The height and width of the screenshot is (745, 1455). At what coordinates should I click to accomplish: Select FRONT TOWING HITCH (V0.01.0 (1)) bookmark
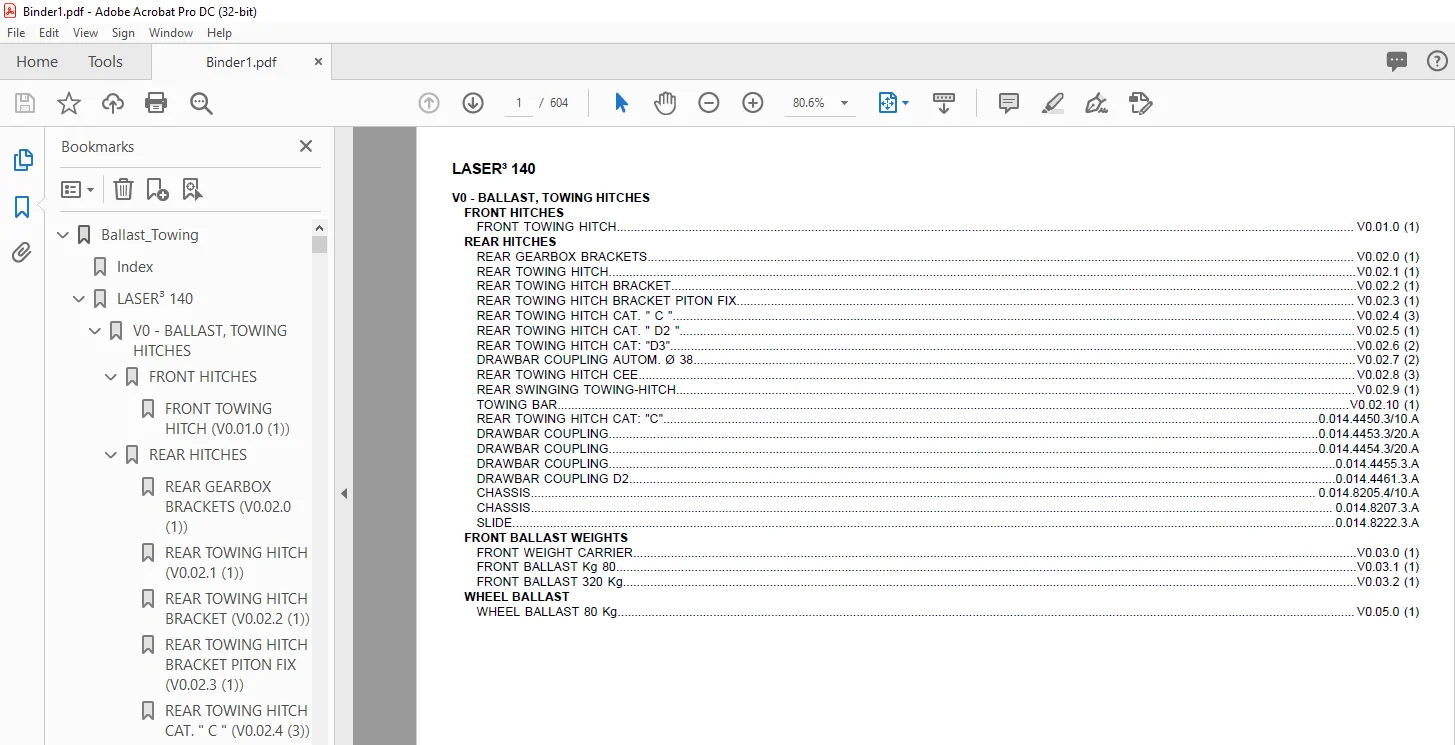(227, 419)
